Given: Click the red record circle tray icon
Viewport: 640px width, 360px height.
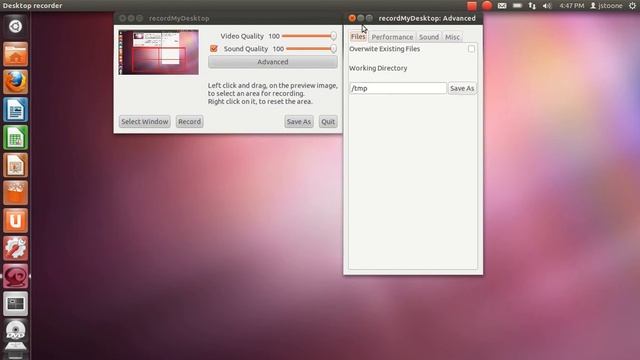Looking at the screenshot, I should (x=487, y=6).
